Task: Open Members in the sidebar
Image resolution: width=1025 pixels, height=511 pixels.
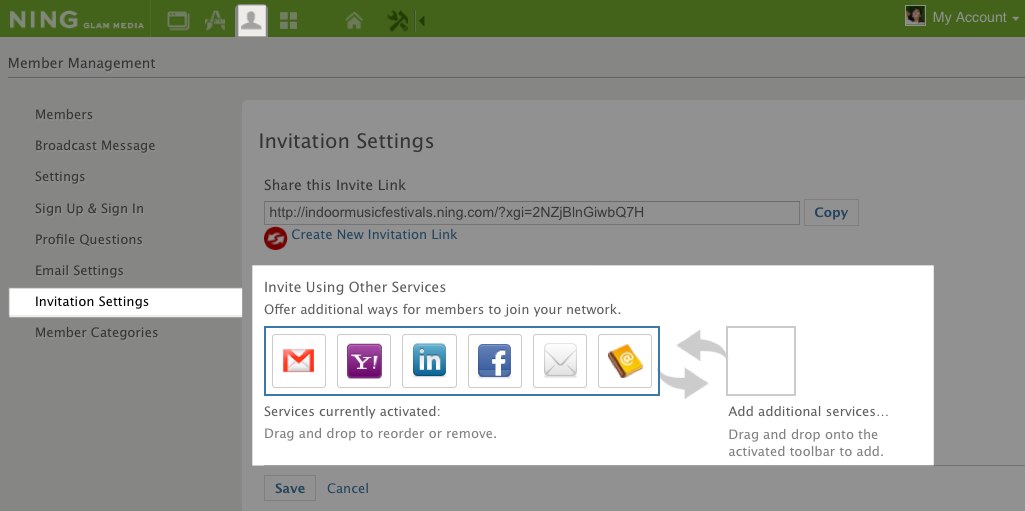Action: [x=64, y=114]
